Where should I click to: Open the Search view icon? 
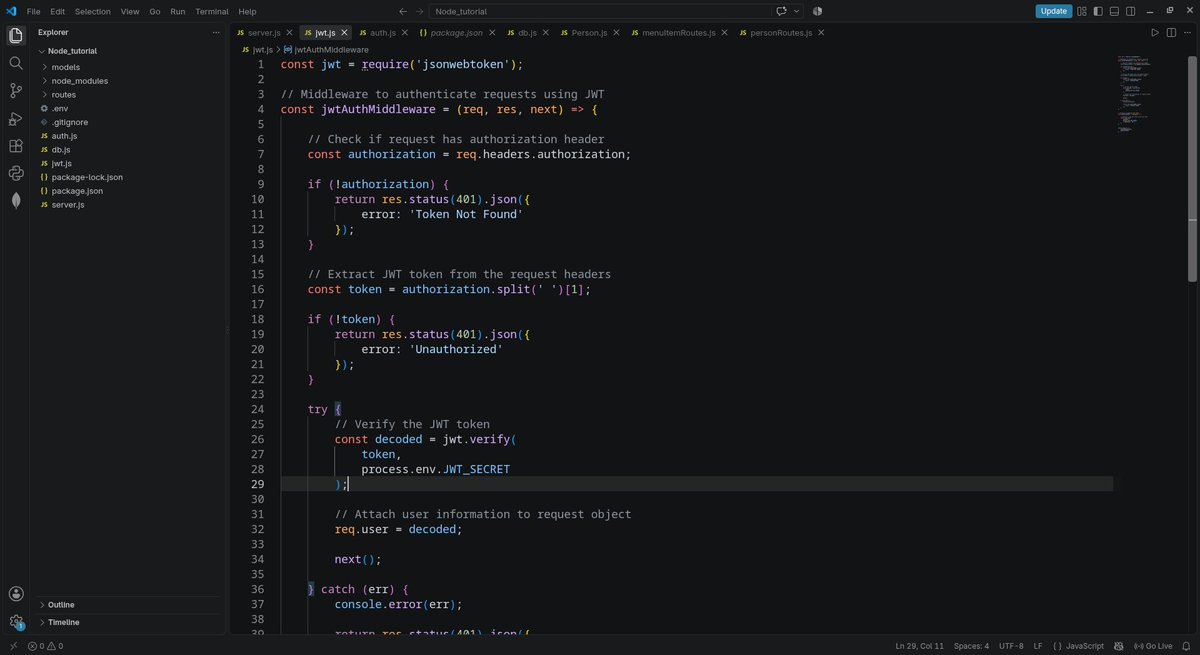[x=16, y=63]
